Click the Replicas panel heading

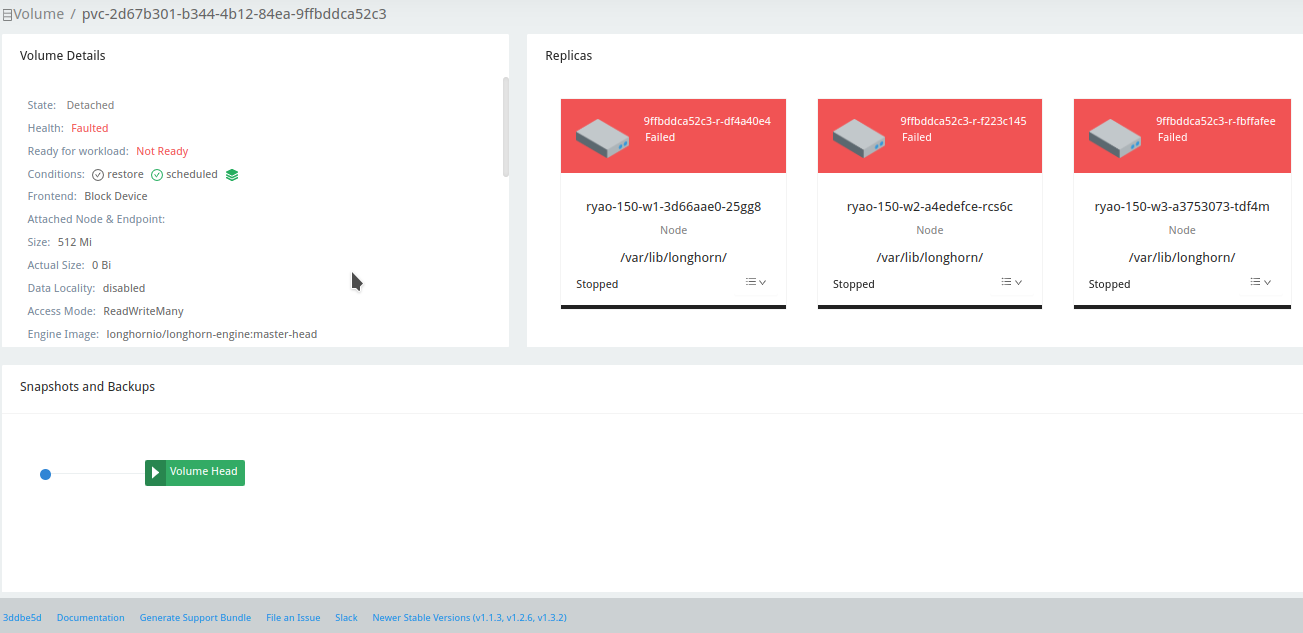click(x=569, y=56)
